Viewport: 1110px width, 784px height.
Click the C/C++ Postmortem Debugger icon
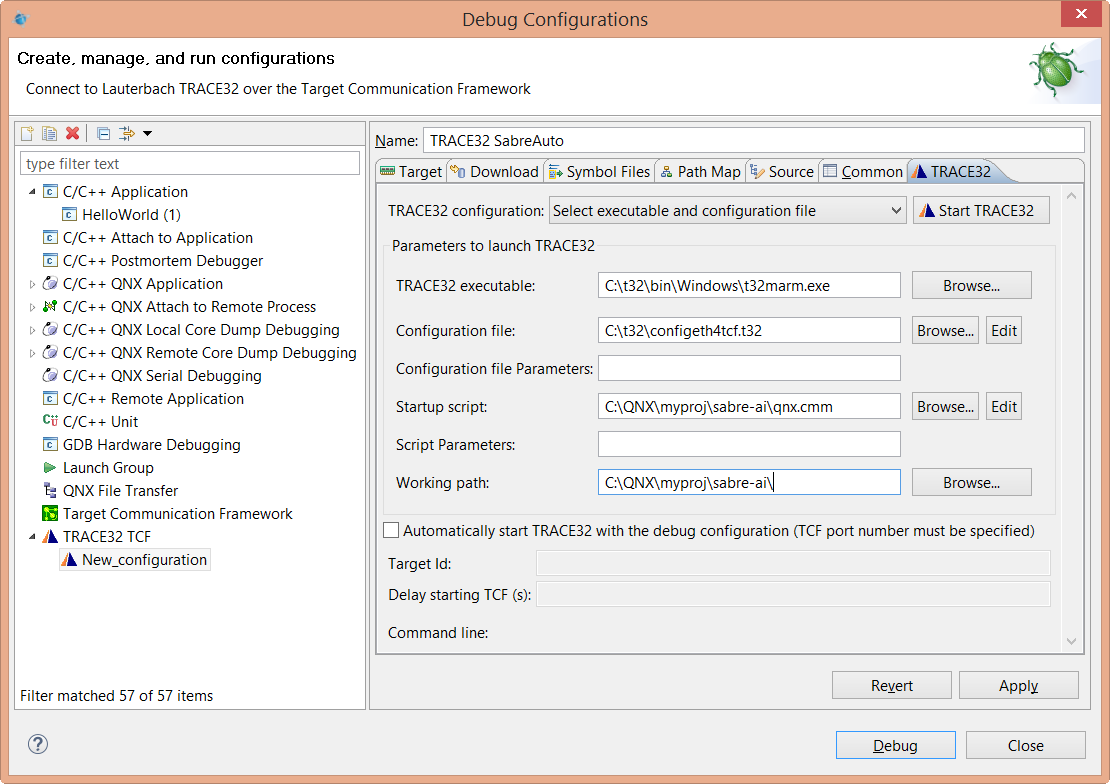click(x=50, y=260)
